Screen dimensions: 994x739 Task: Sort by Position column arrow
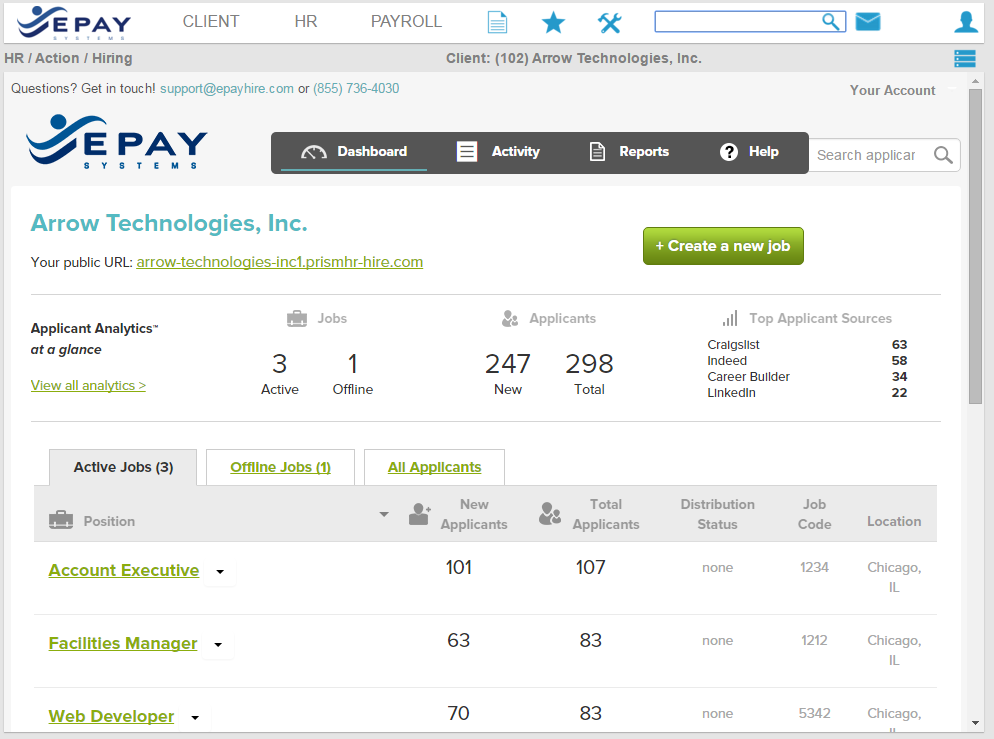point(383,515)
